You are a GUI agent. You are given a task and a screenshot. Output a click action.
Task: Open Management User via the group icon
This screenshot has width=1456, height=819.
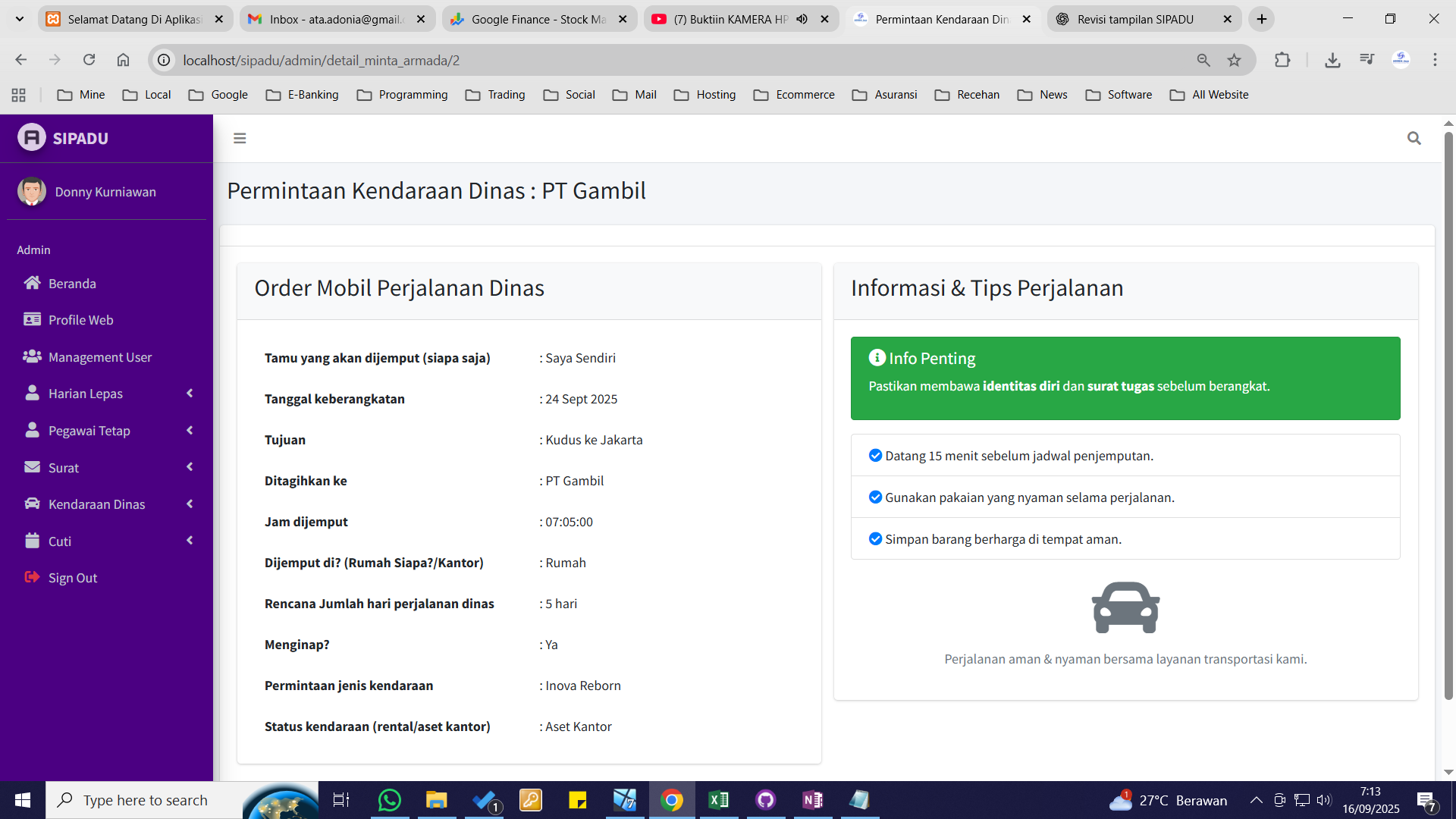[32, 356]
